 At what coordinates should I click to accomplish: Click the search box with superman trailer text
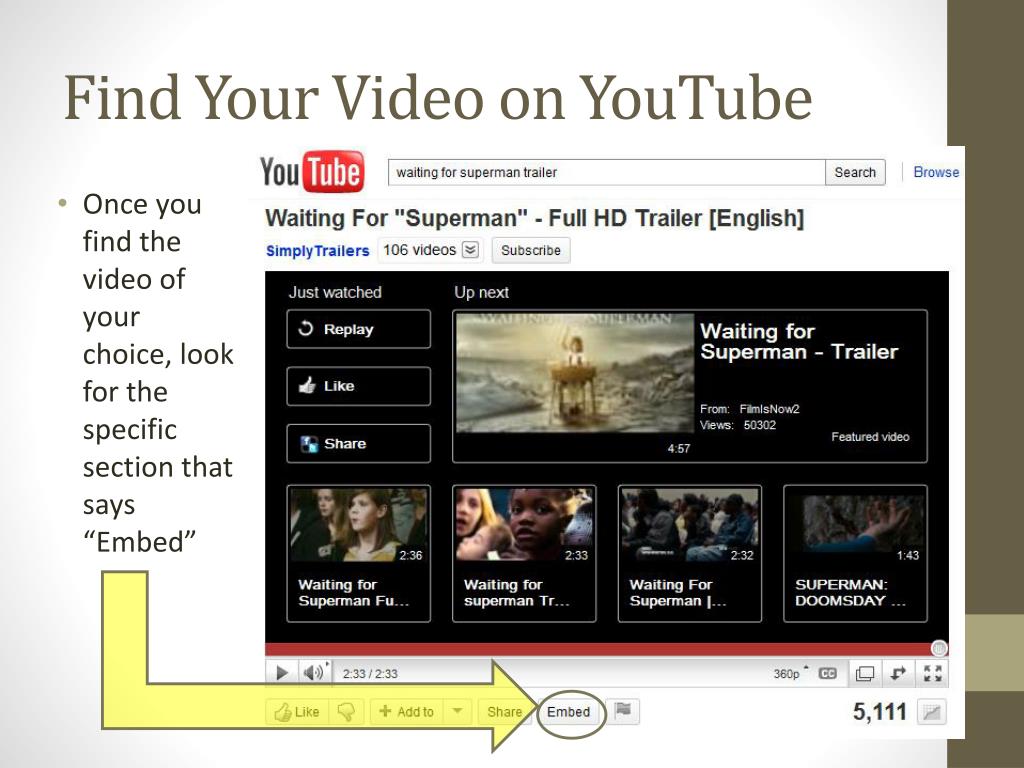[x=607, y=172]
